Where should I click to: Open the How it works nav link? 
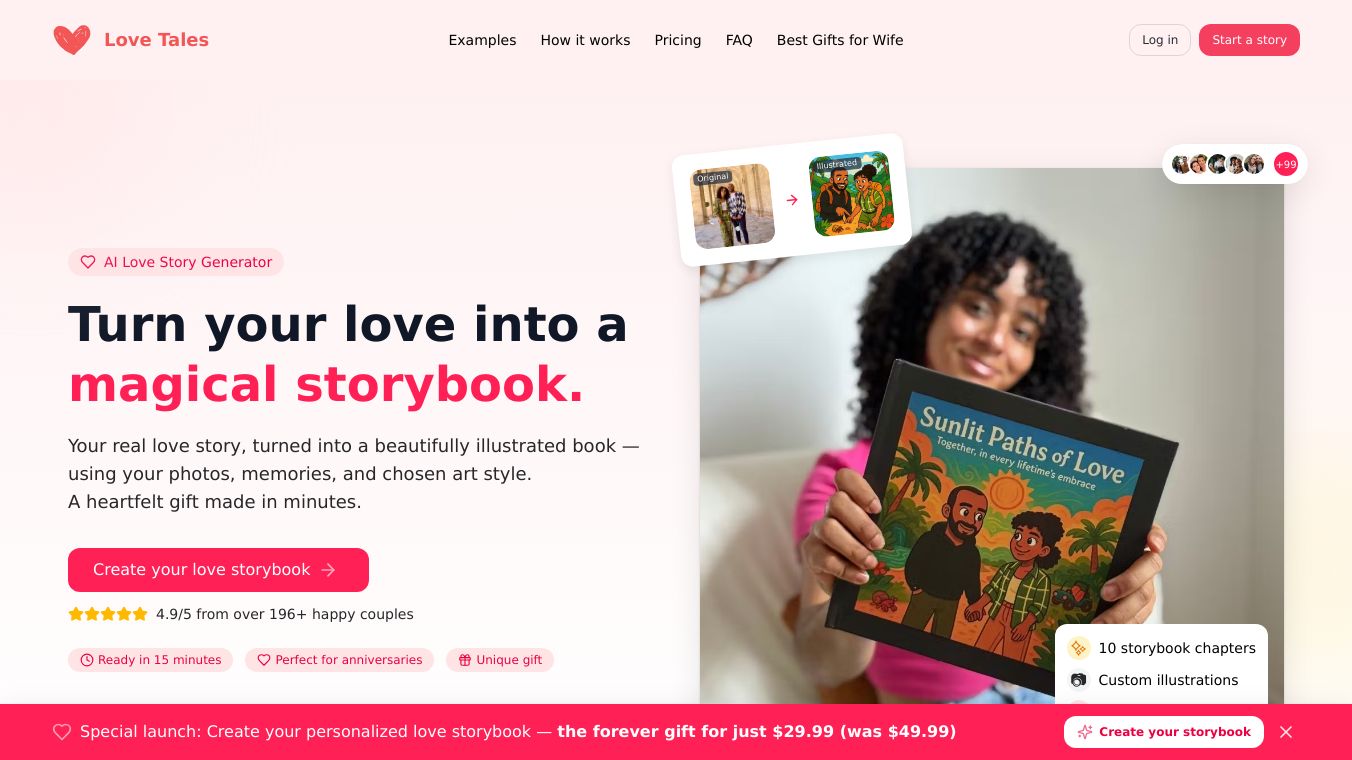point(585,40)
